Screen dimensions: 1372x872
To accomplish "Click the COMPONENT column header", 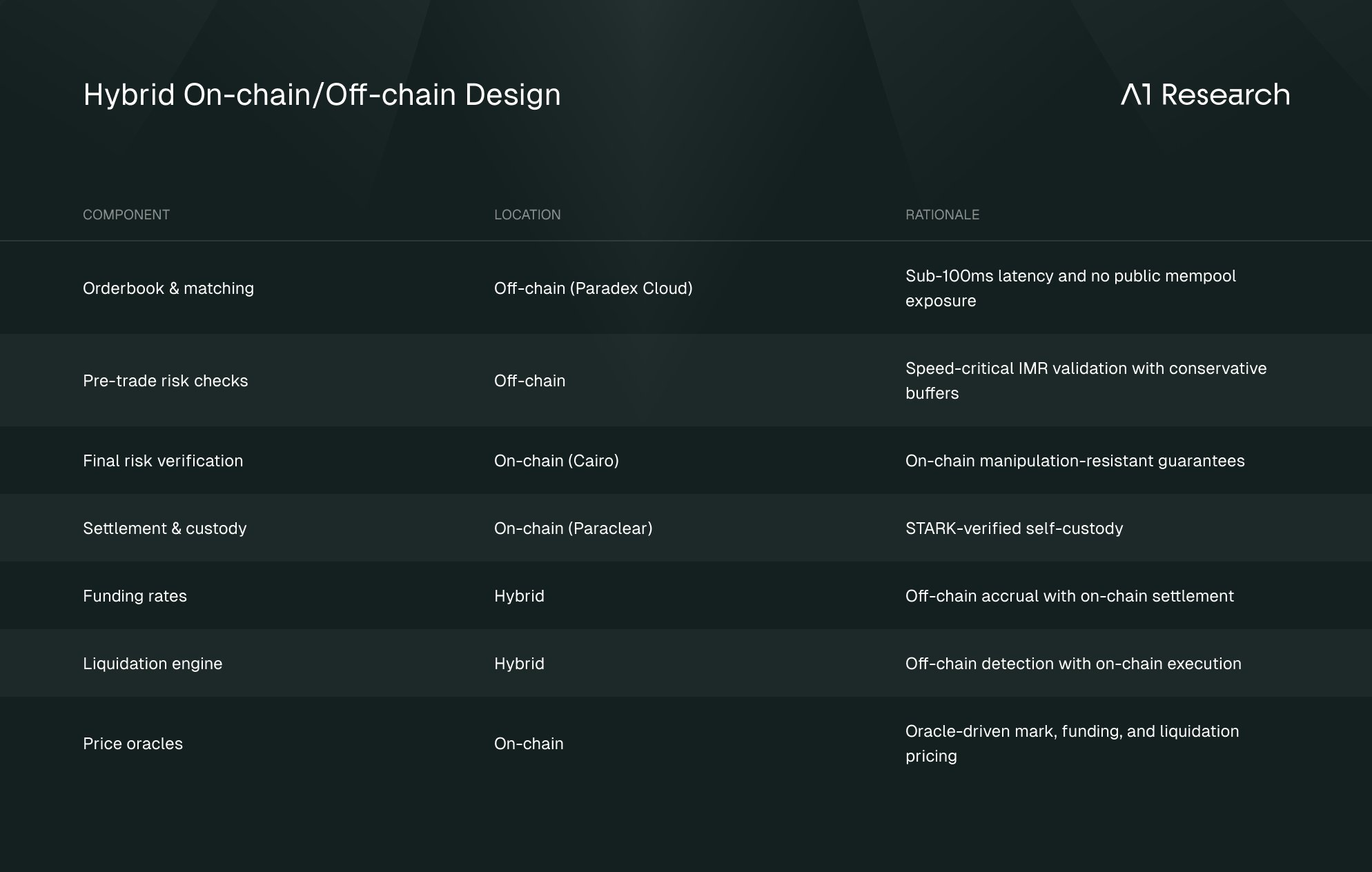I will [x=126, y=215].
